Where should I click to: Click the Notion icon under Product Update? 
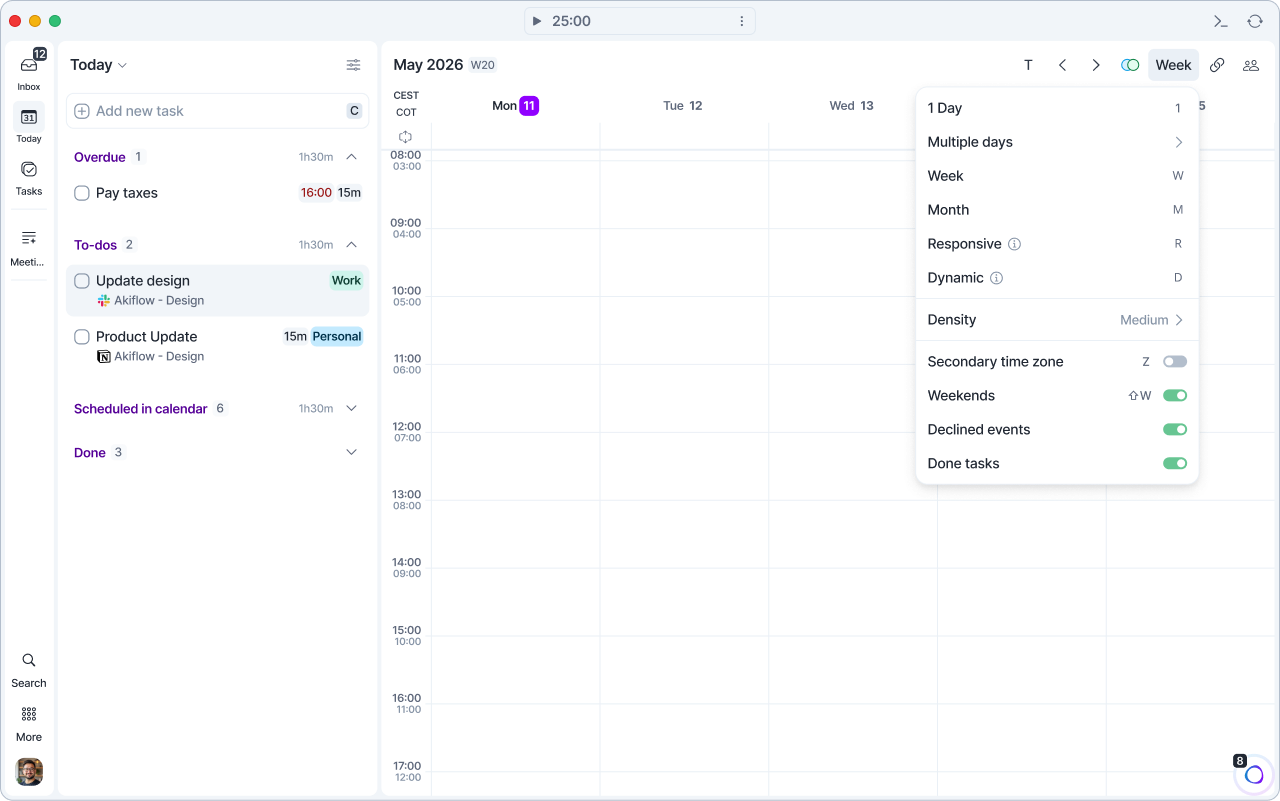(x=104, y=356)
